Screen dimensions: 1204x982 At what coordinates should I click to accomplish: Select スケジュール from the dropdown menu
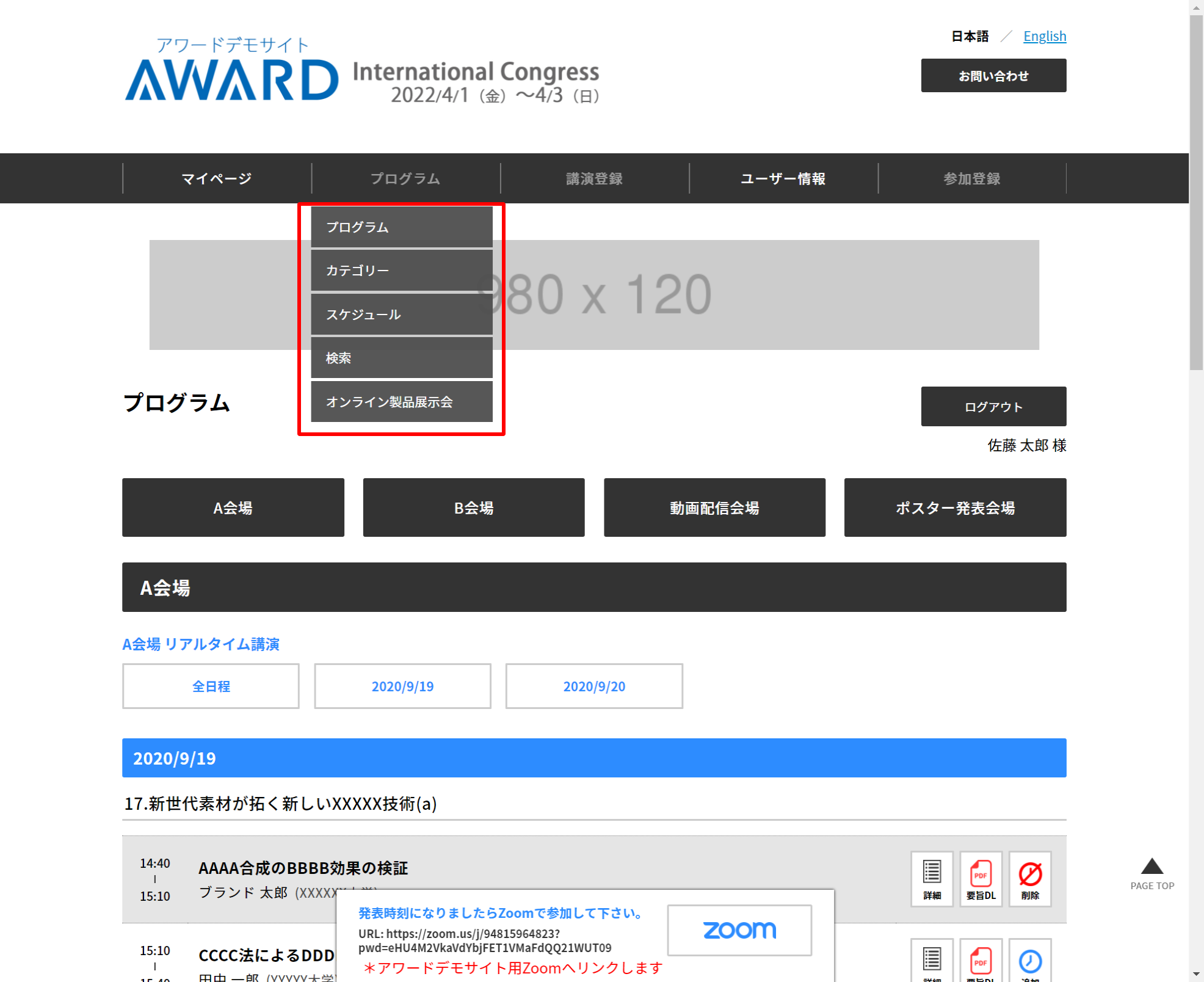coord(401,315)
